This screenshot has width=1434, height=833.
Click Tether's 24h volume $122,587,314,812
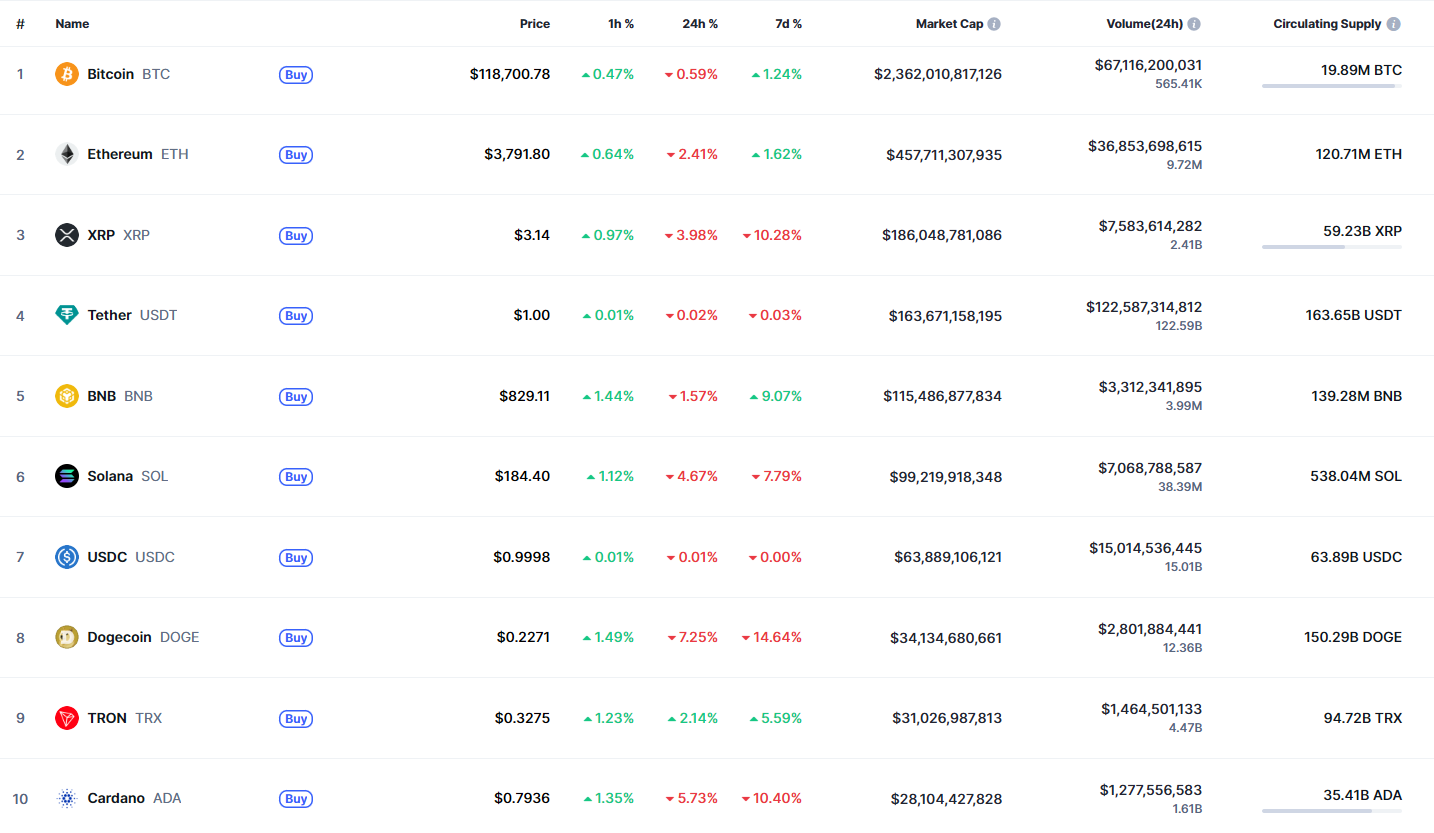pos(1144,307)
